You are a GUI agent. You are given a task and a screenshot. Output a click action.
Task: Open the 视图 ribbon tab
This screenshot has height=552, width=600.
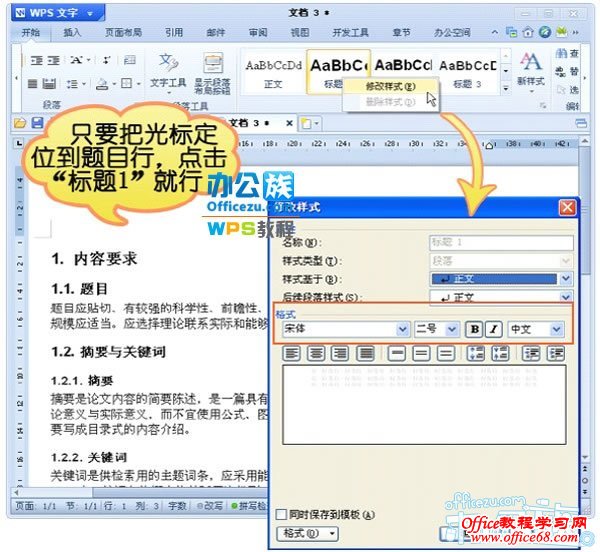click(x=300, y=33)
